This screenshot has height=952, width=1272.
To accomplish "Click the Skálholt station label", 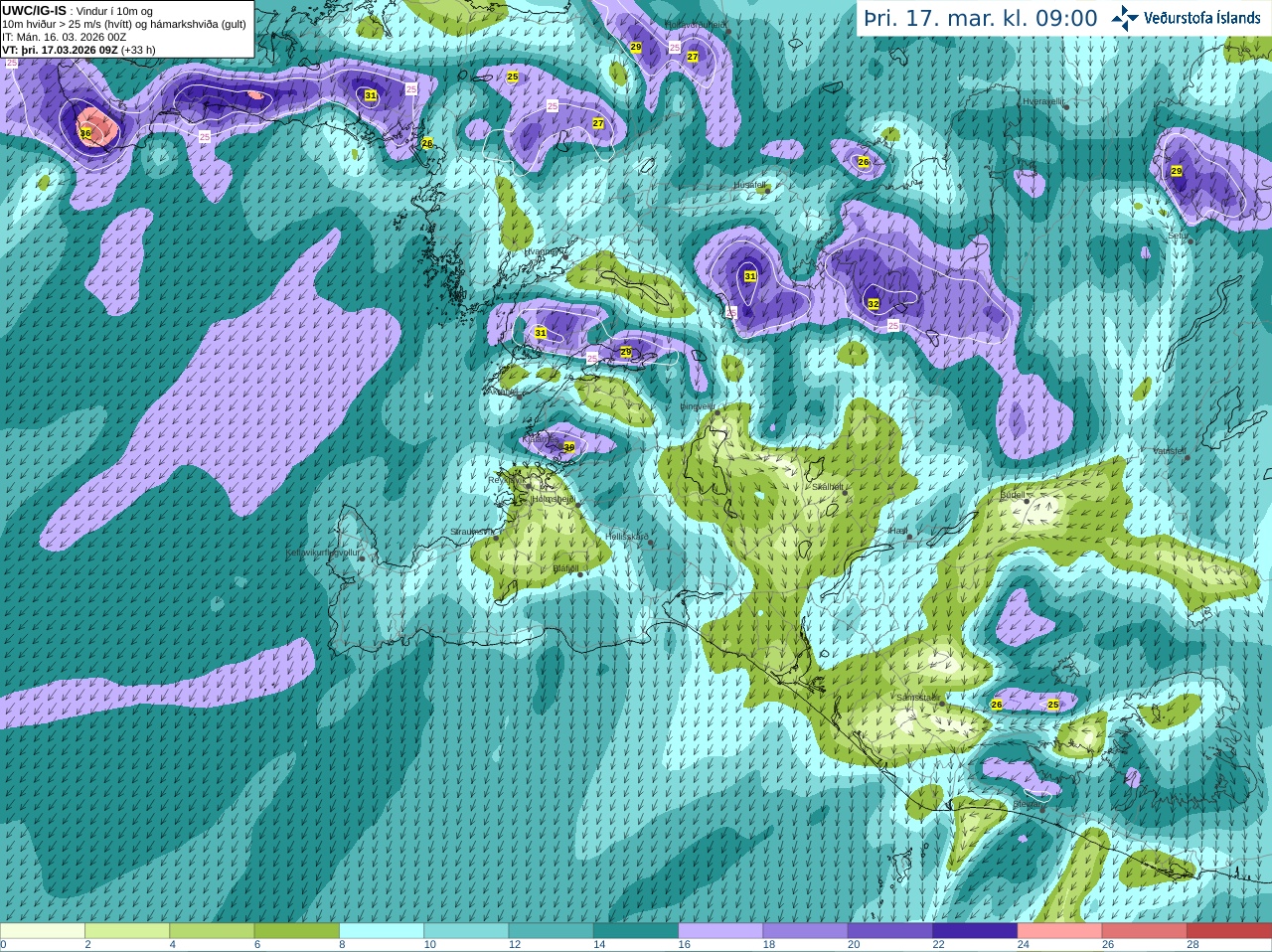I will pyautogui.click(x=828, y=487).
